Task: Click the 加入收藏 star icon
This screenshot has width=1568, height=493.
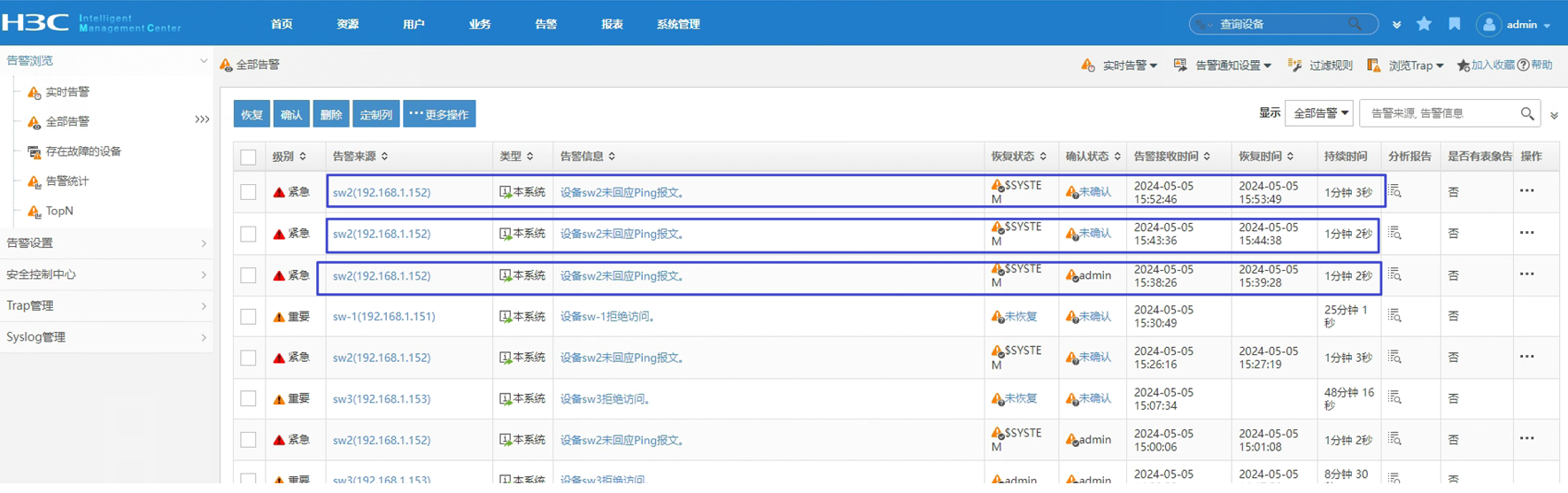Action: [1464, 65]
